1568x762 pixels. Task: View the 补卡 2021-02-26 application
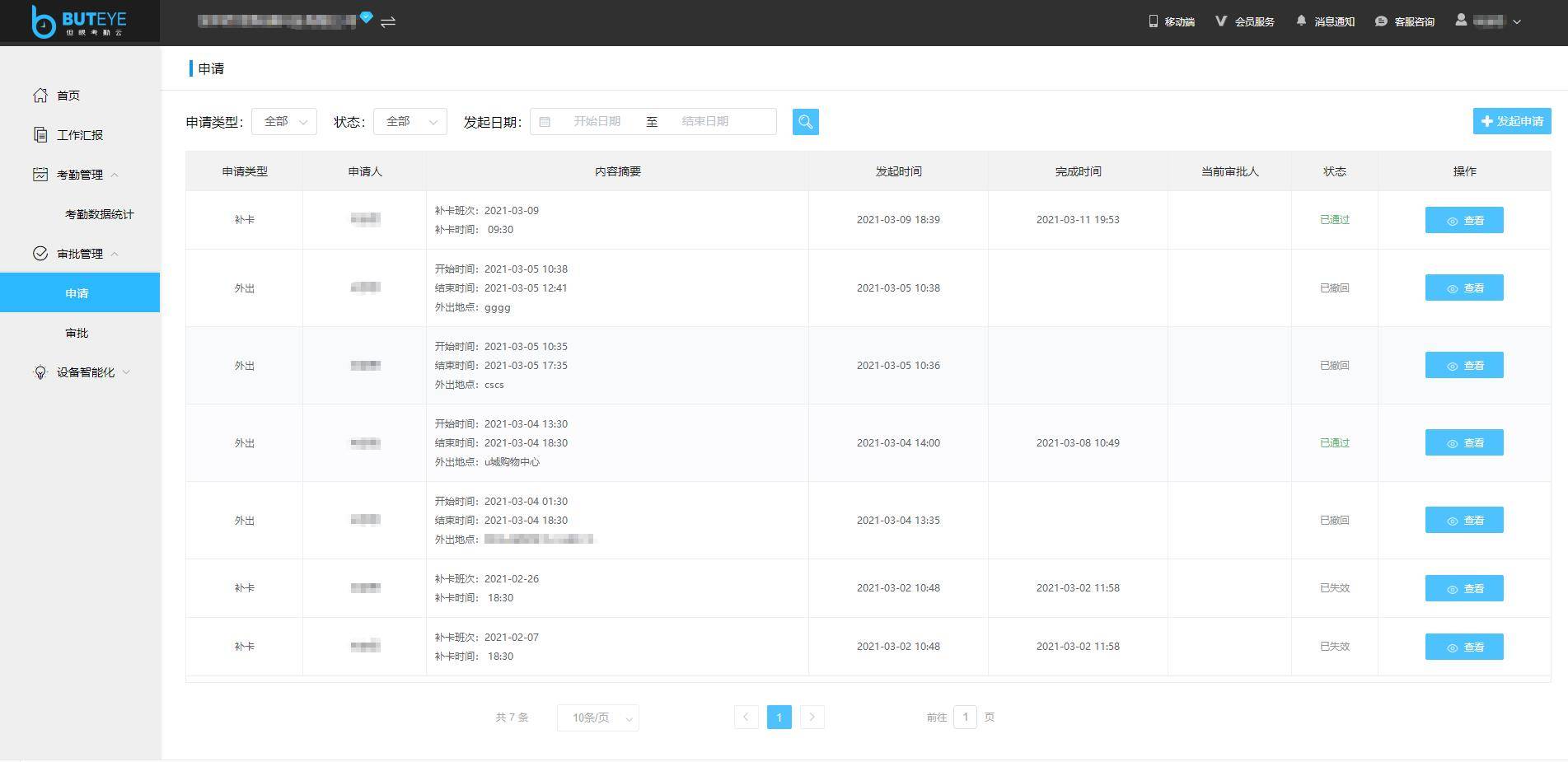click(1464, 588)
